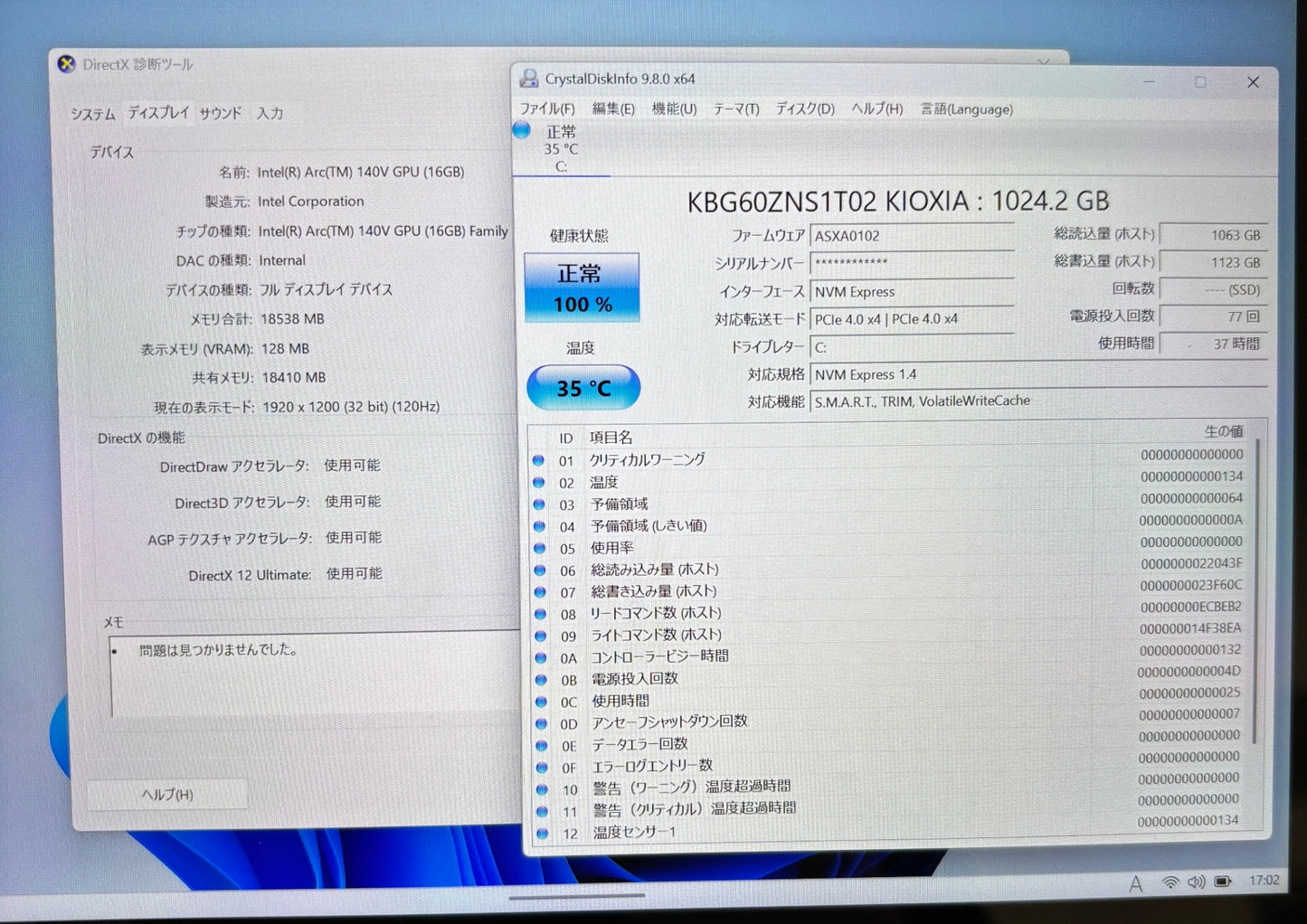This screenshot has width=1307, height=924.
Task: Select the クリティカルワーニング row
Action: pyautogui.click(x=890, y=459)
